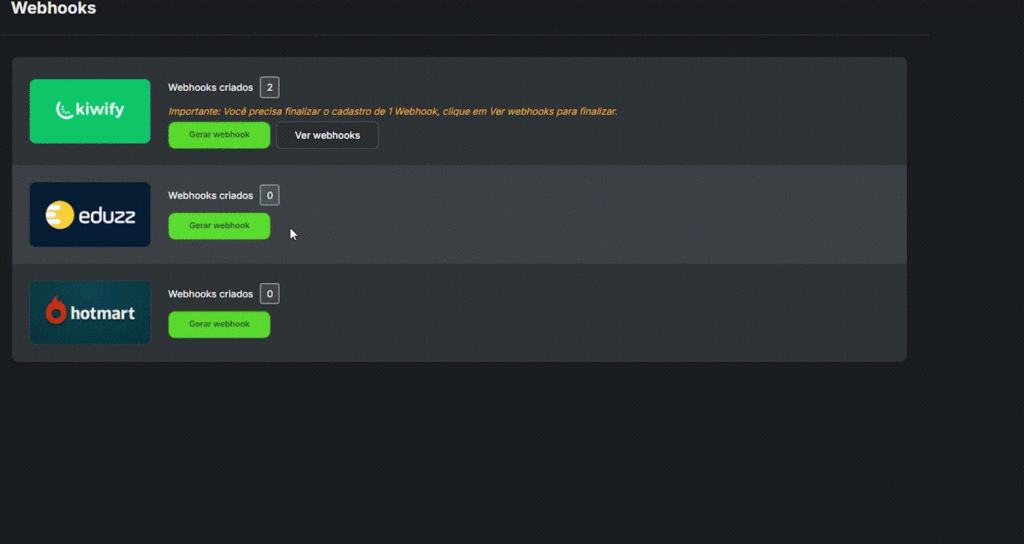The image size is (1024, 544).
Task: Click the orange 'Importante' warning message
Action: tap(392, 112)
